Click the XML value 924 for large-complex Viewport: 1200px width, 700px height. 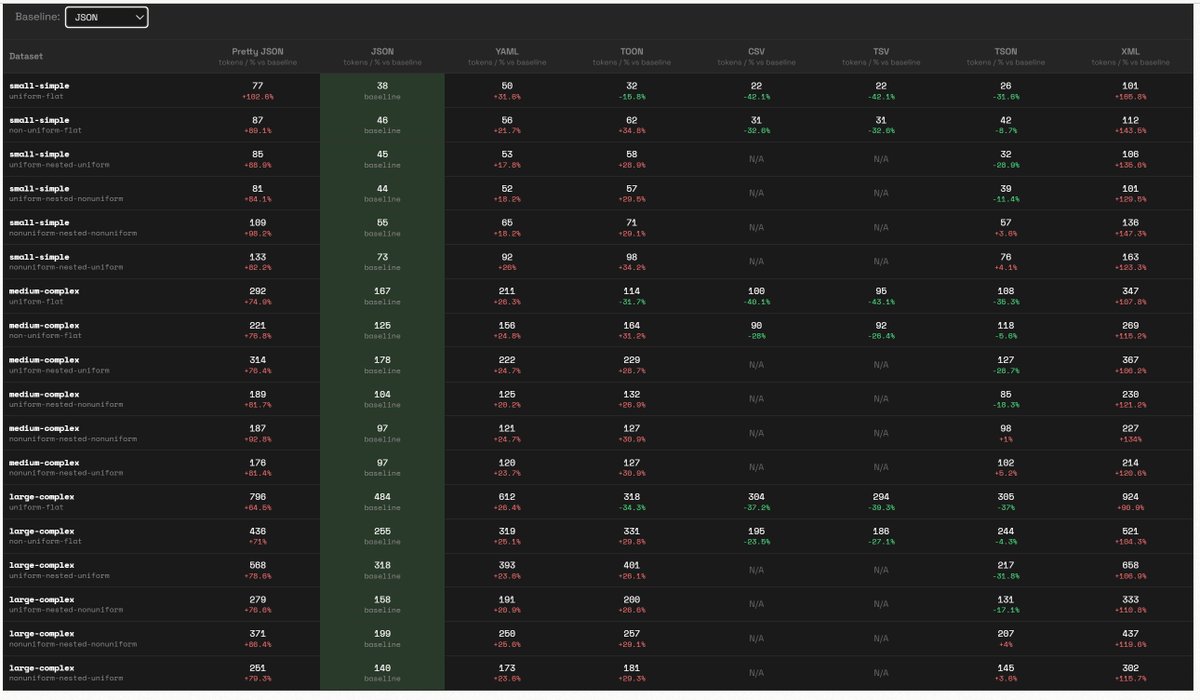pos(1130,496)
